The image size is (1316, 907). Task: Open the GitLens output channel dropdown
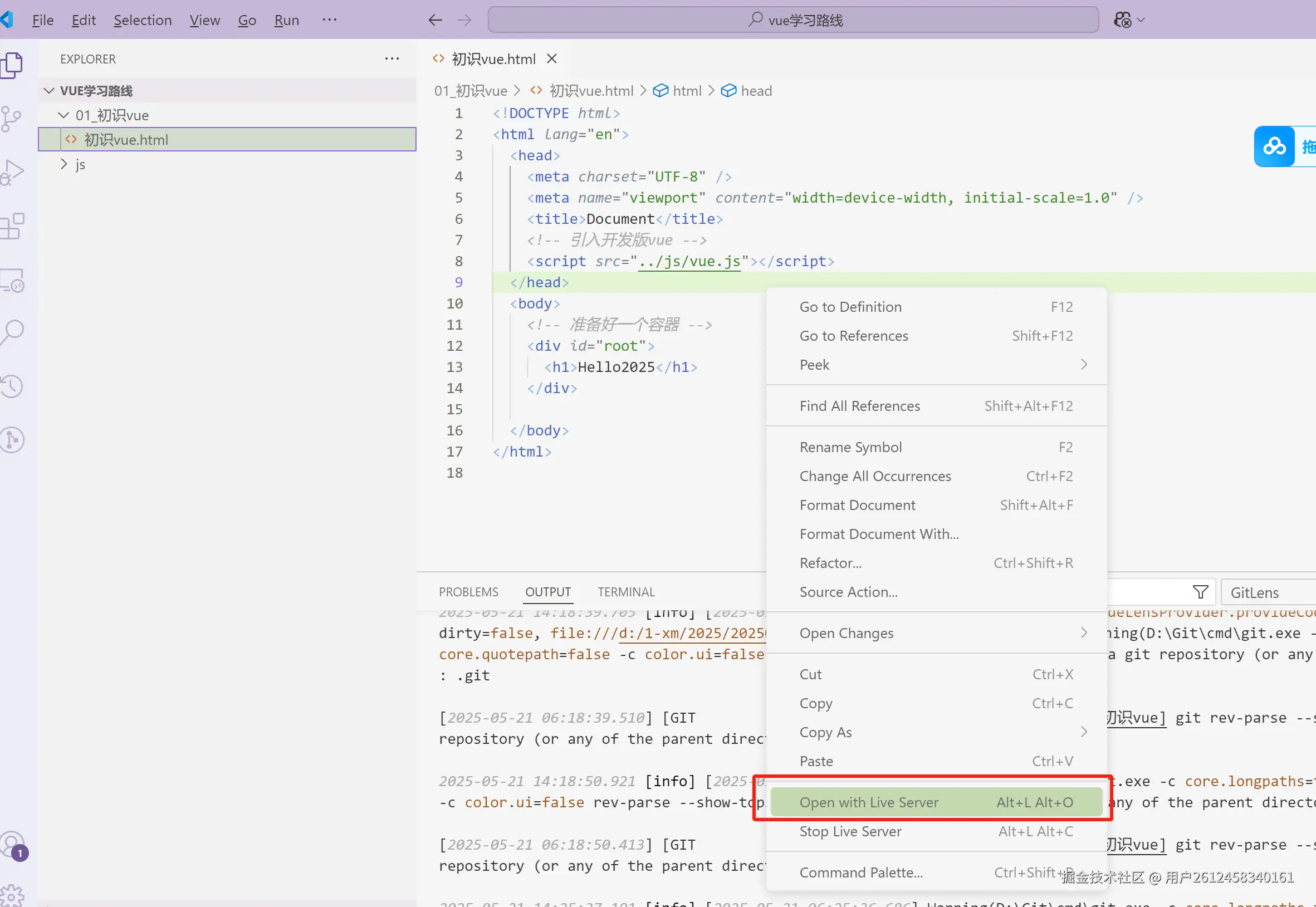click(x=1268, y=593)
